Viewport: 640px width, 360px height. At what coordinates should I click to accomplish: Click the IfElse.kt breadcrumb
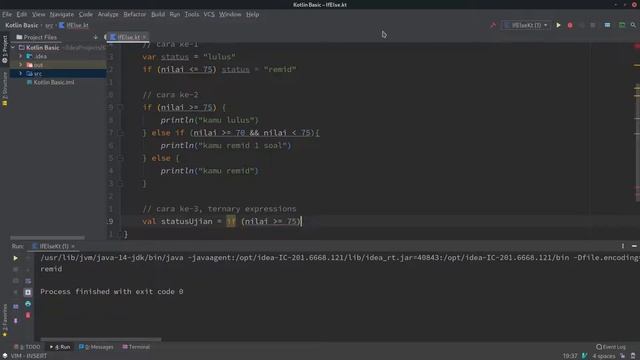coord(74,25)
